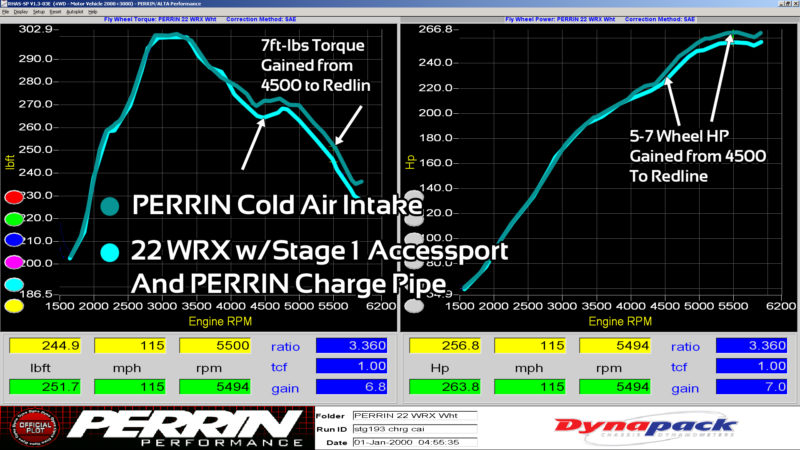Select the blue run color indicator
Viewport: 800px width, 450px height.
pyautogui.click(x=14, y=240)
